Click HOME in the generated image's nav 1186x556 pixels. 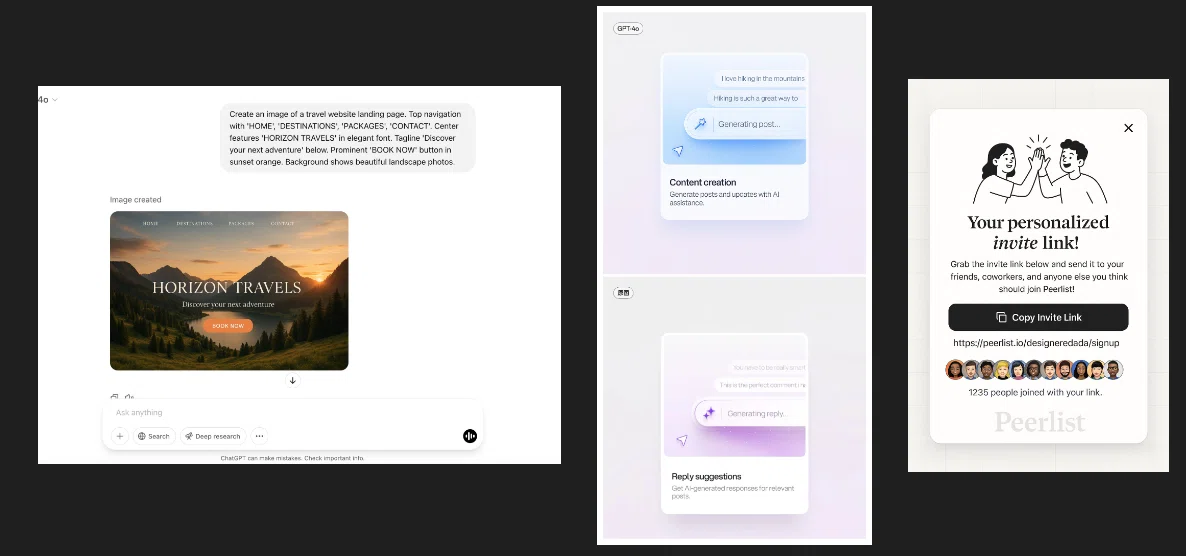[151, 224]
